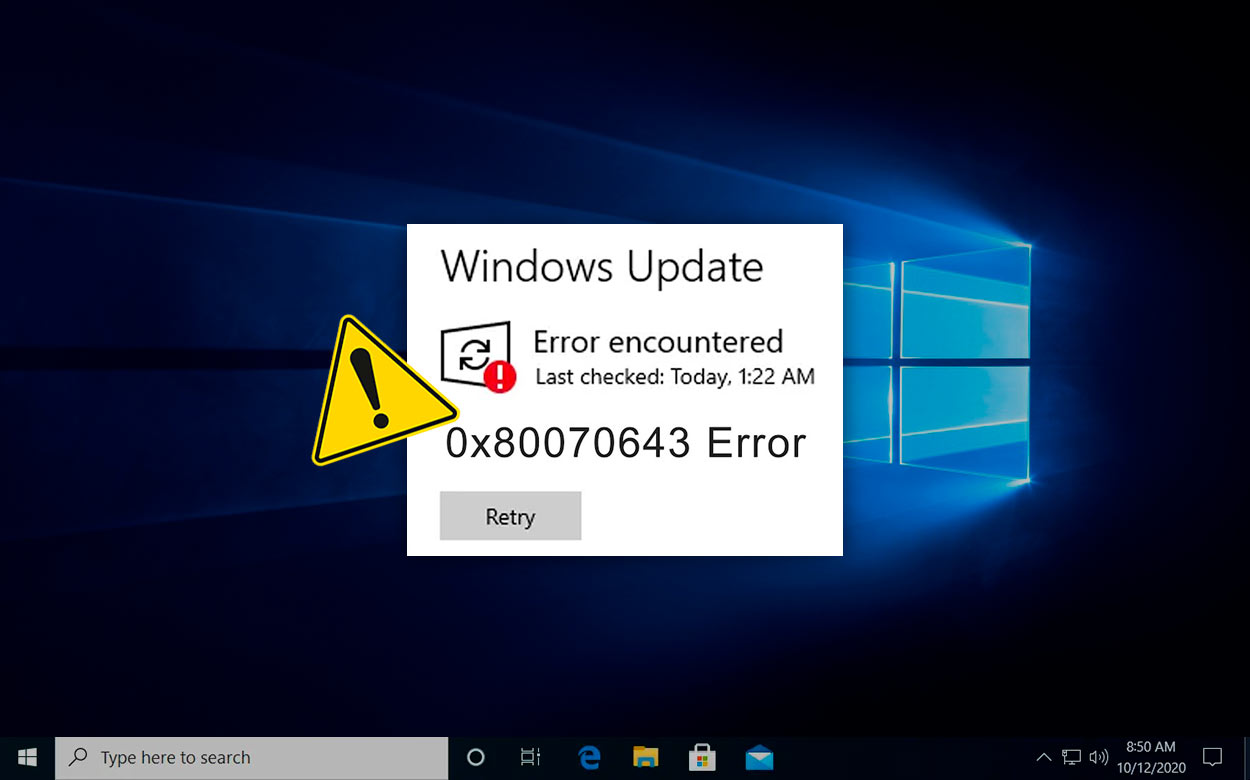Open Task View on the taskbar
Image resolution: width=1250 pixels, height=780 pixels.
click(x=531, y=757)
